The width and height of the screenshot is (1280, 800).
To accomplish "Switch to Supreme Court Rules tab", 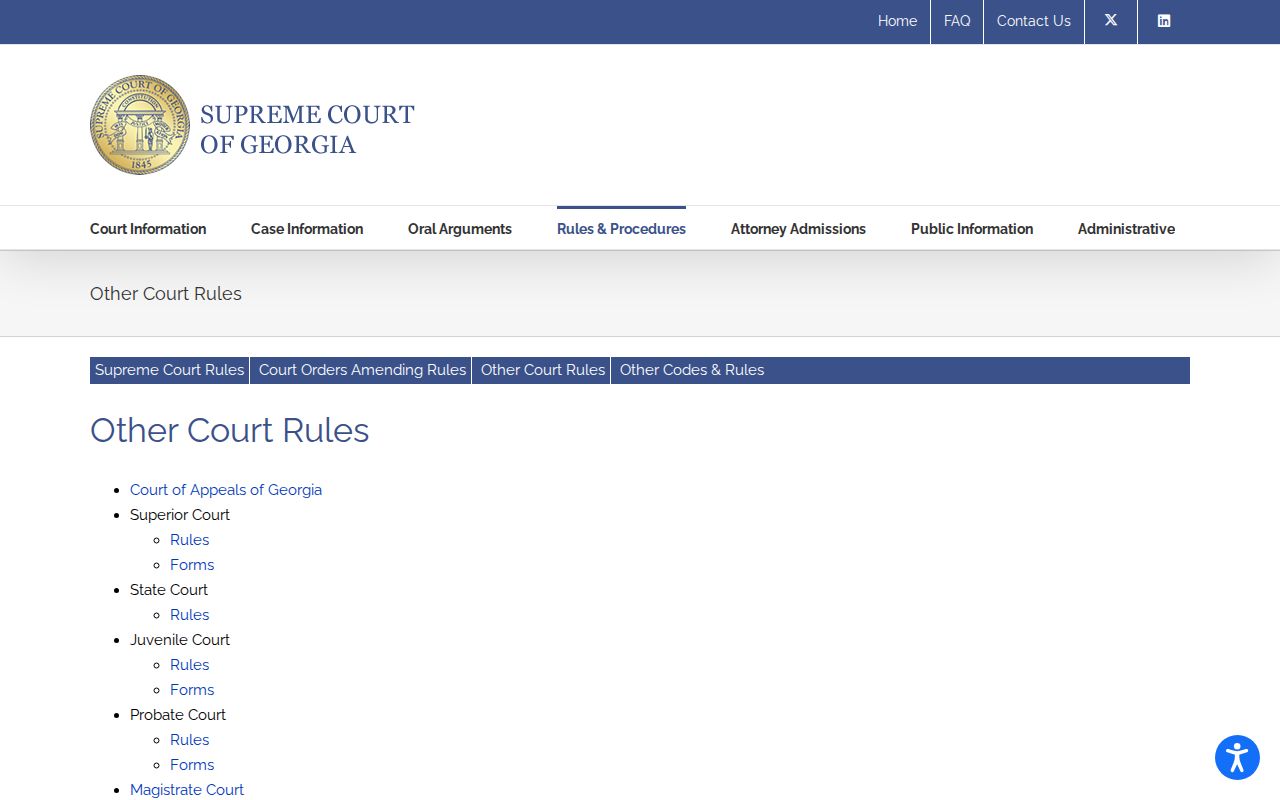I will pyautogui.click(x=170, y=370).
